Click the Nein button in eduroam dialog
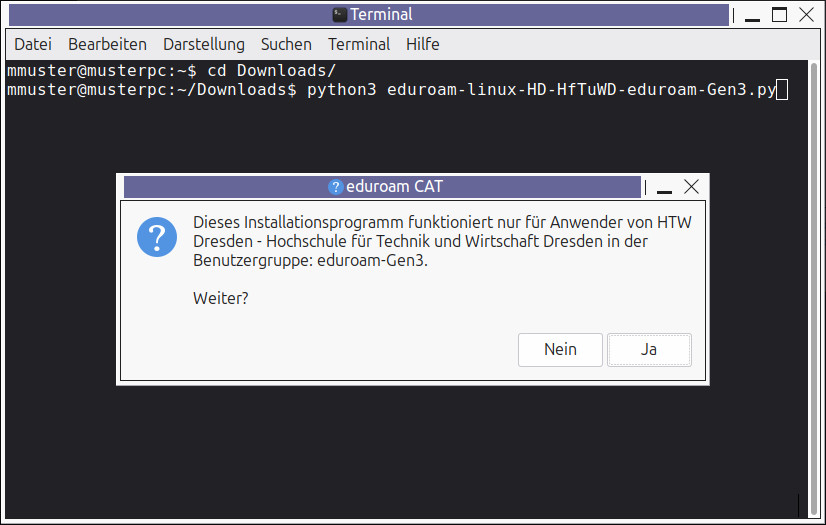 560,350
